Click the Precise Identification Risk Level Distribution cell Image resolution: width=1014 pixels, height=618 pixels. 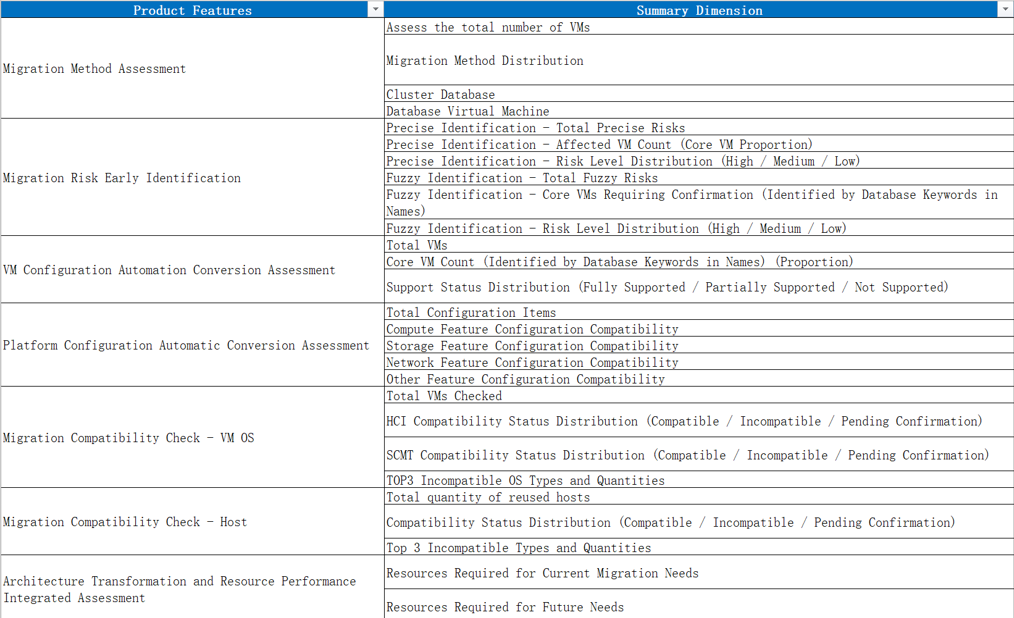[699, 161]
